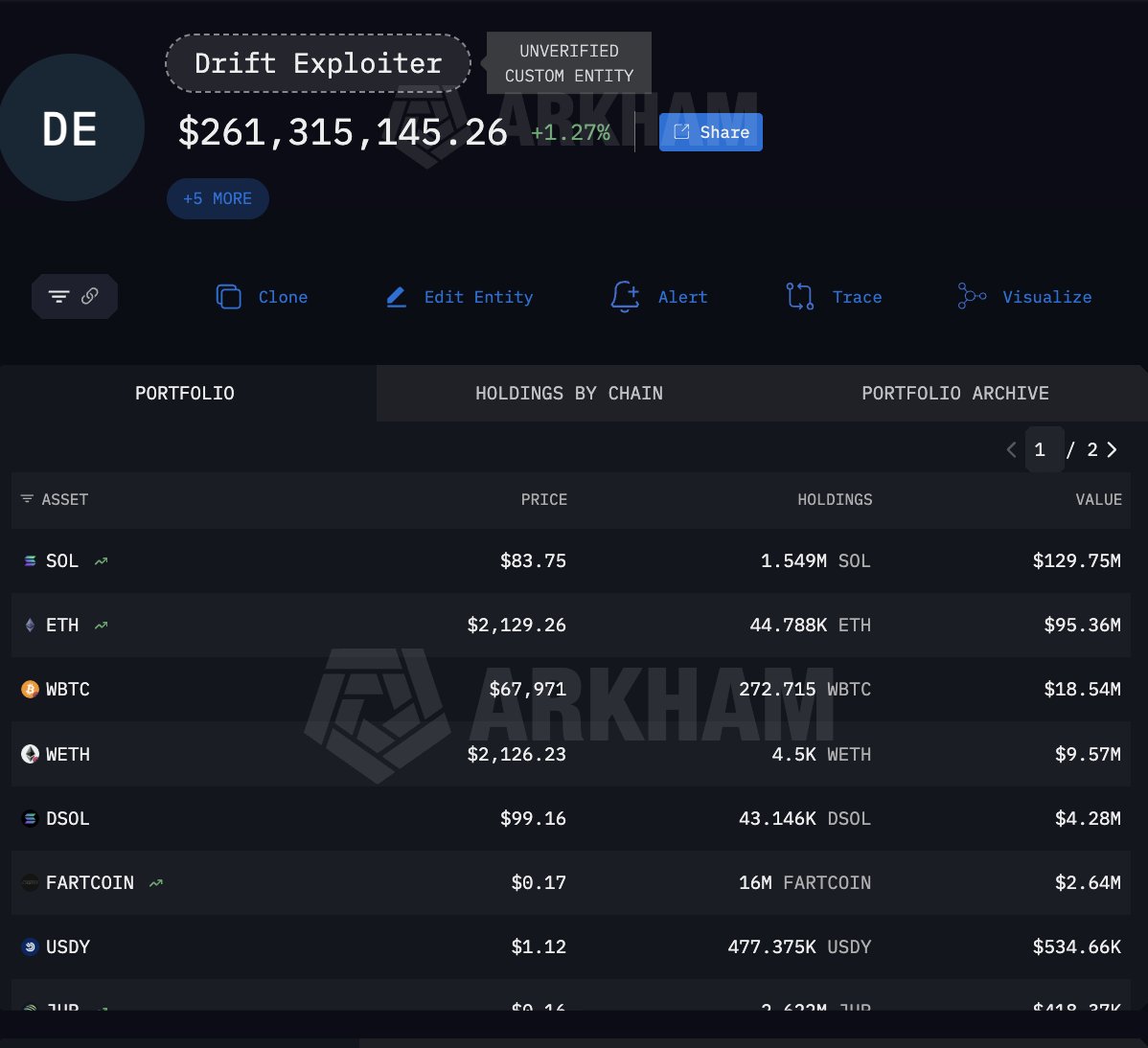Click the FARTCOIN token icon
This screenshot has height=1048, width=1148.
pos(30,882)
